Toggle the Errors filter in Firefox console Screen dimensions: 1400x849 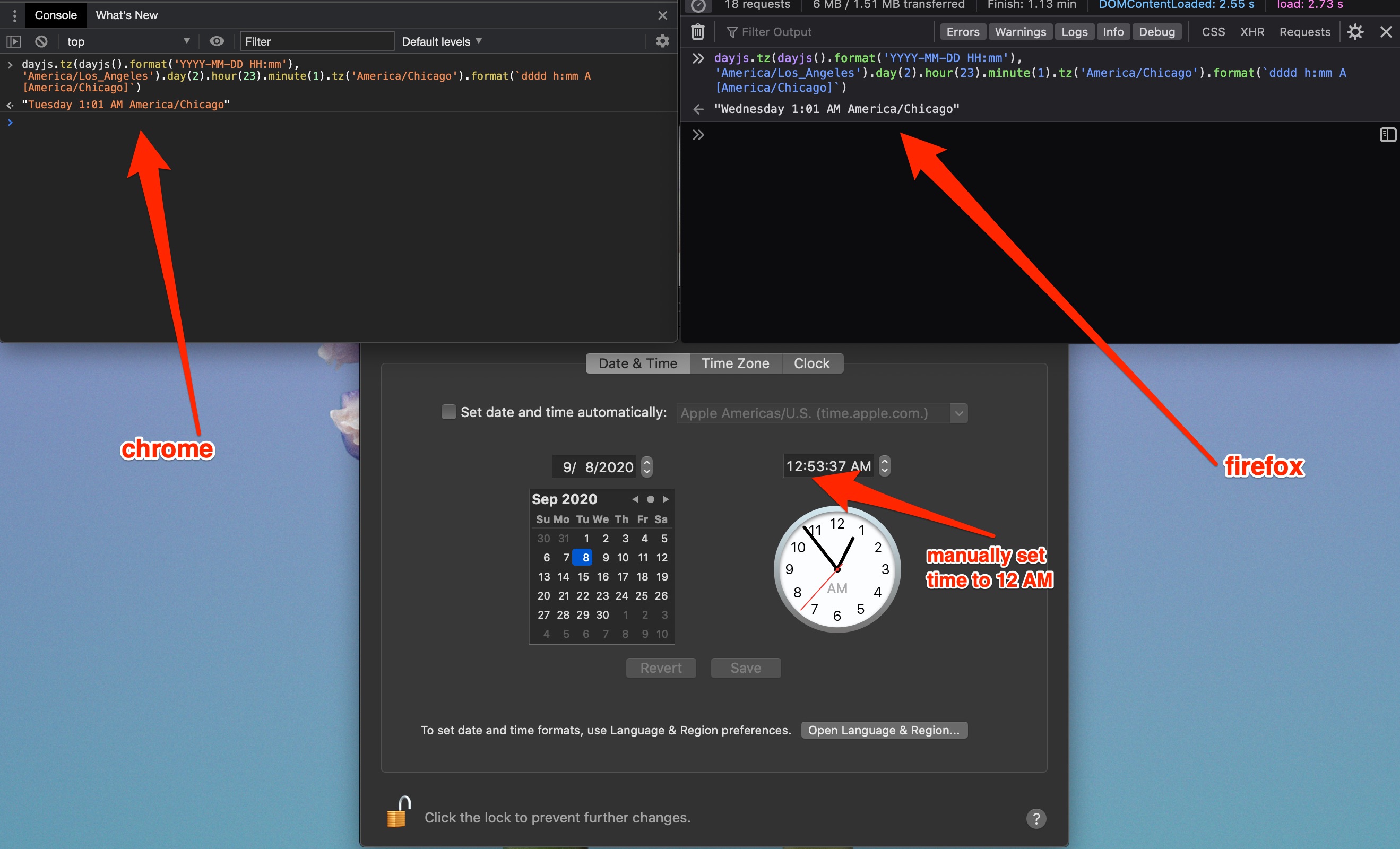coord(962,32)
